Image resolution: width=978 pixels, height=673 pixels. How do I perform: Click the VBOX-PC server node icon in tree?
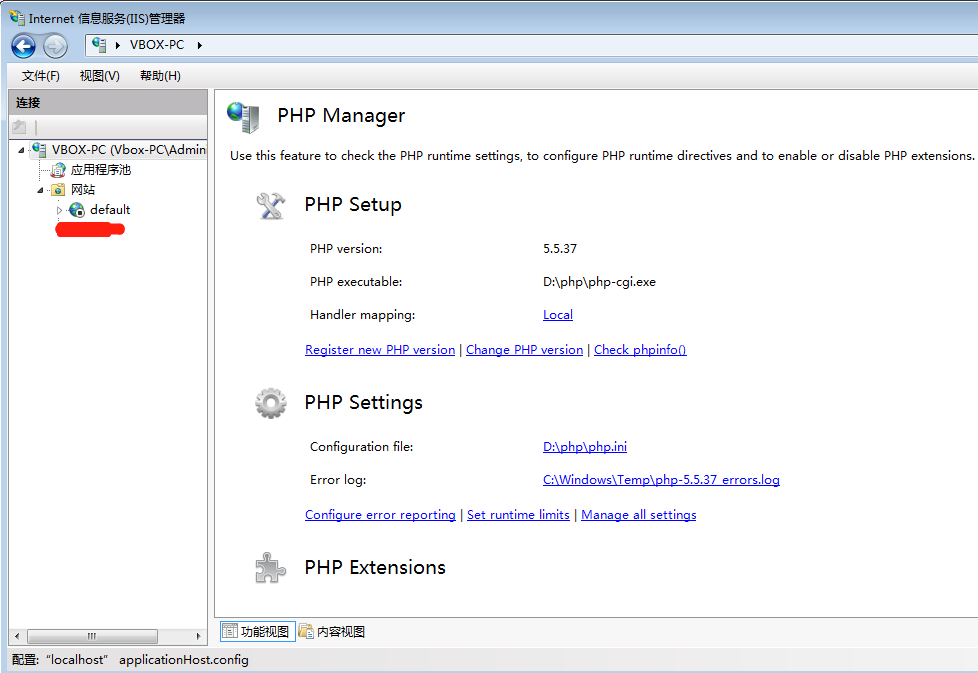pyautogui.click(x=39, y=150)
